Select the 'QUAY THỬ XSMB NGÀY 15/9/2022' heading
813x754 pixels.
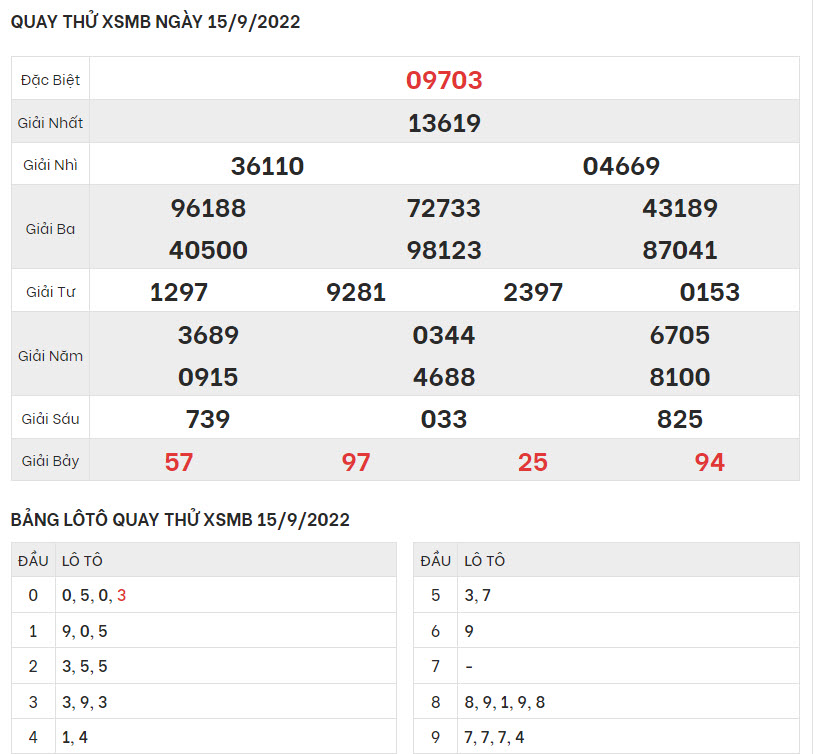click(x=155, y=22)
